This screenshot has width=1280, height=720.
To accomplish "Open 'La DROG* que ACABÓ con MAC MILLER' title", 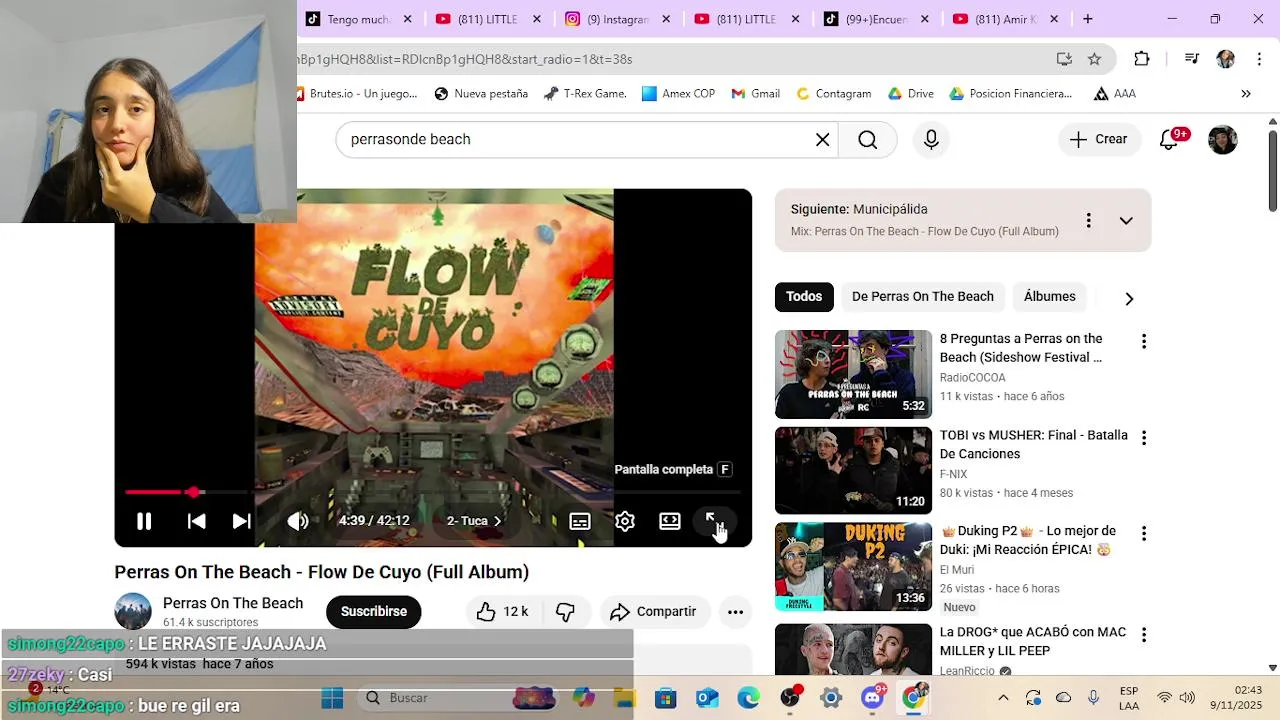I will [1032, 642].
